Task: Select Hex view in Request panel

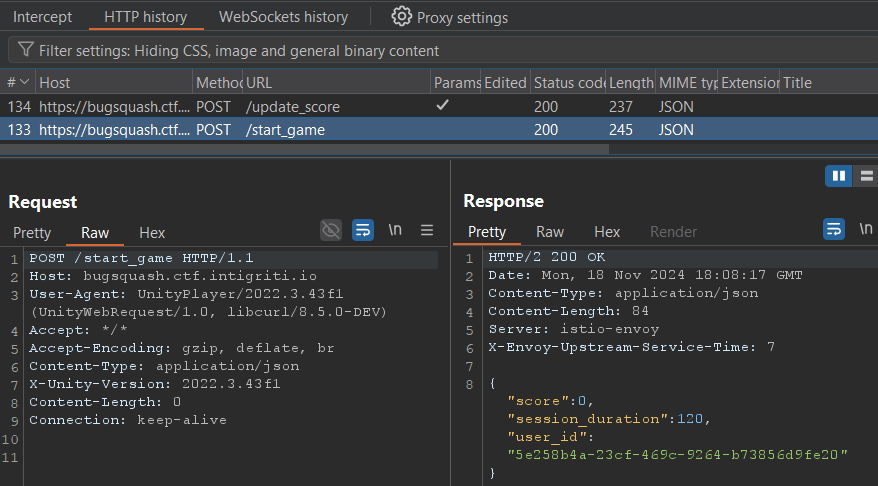Action: [x=152, y=232]
